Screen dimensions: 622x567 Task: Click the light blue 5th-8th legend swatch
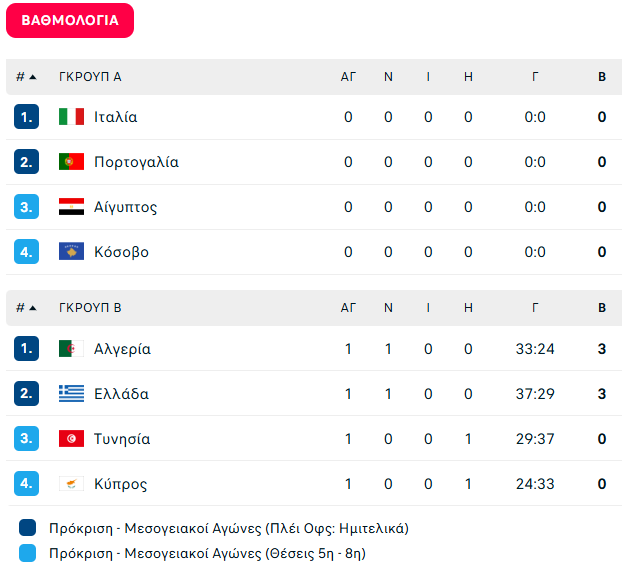27,553
